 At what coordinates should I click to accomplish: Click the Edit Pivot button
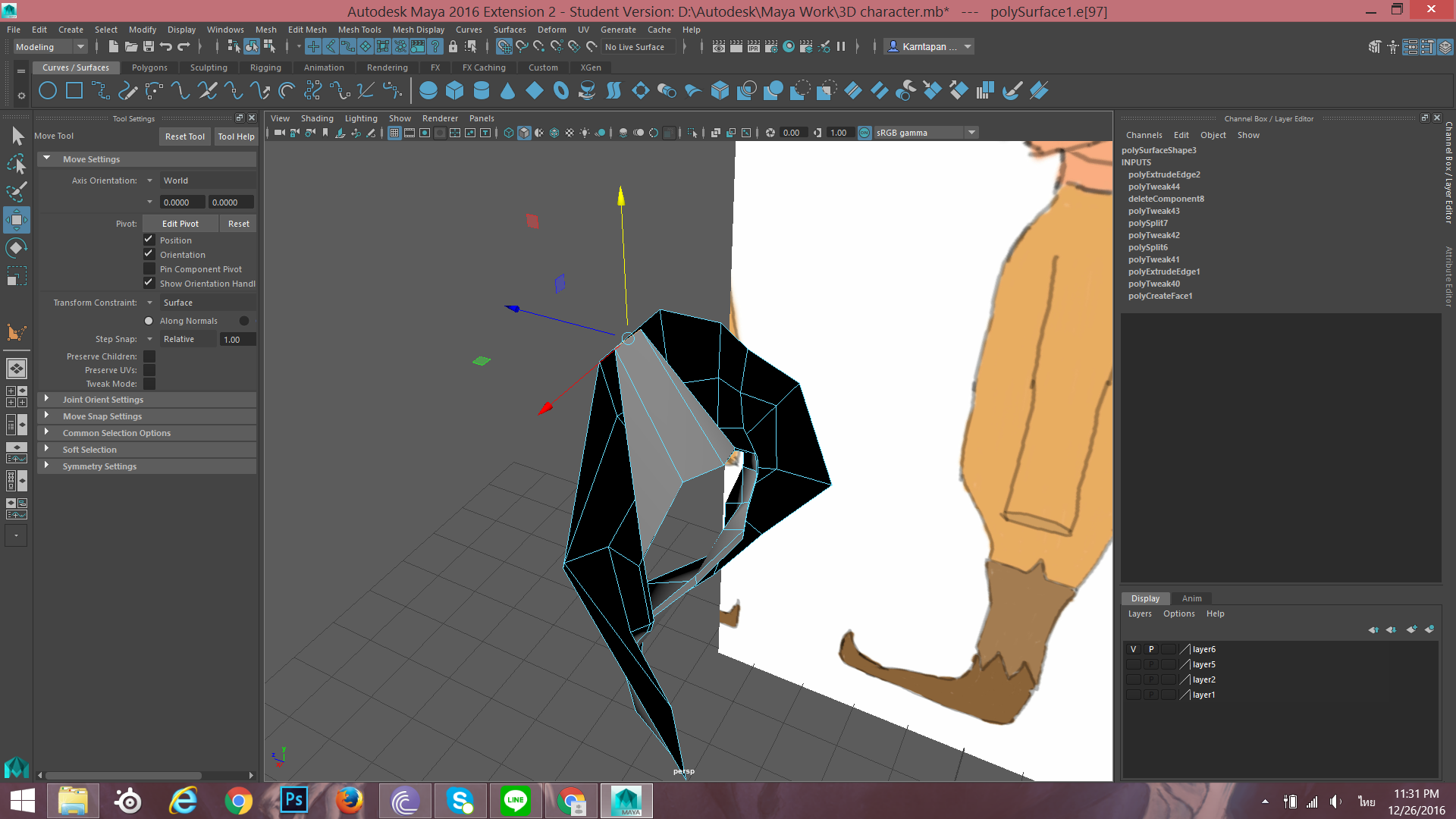point(180,224)
